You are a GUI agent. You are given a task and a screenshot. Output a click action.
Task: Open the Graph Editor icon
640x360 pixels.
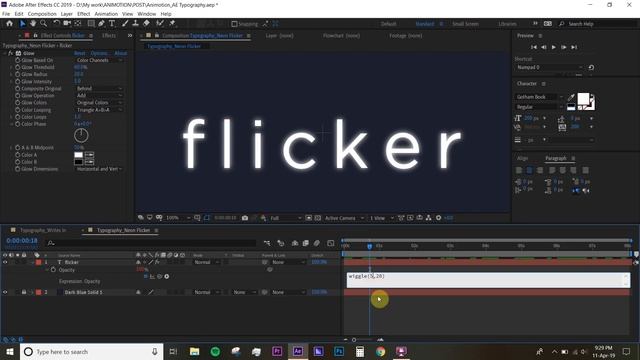331,243
